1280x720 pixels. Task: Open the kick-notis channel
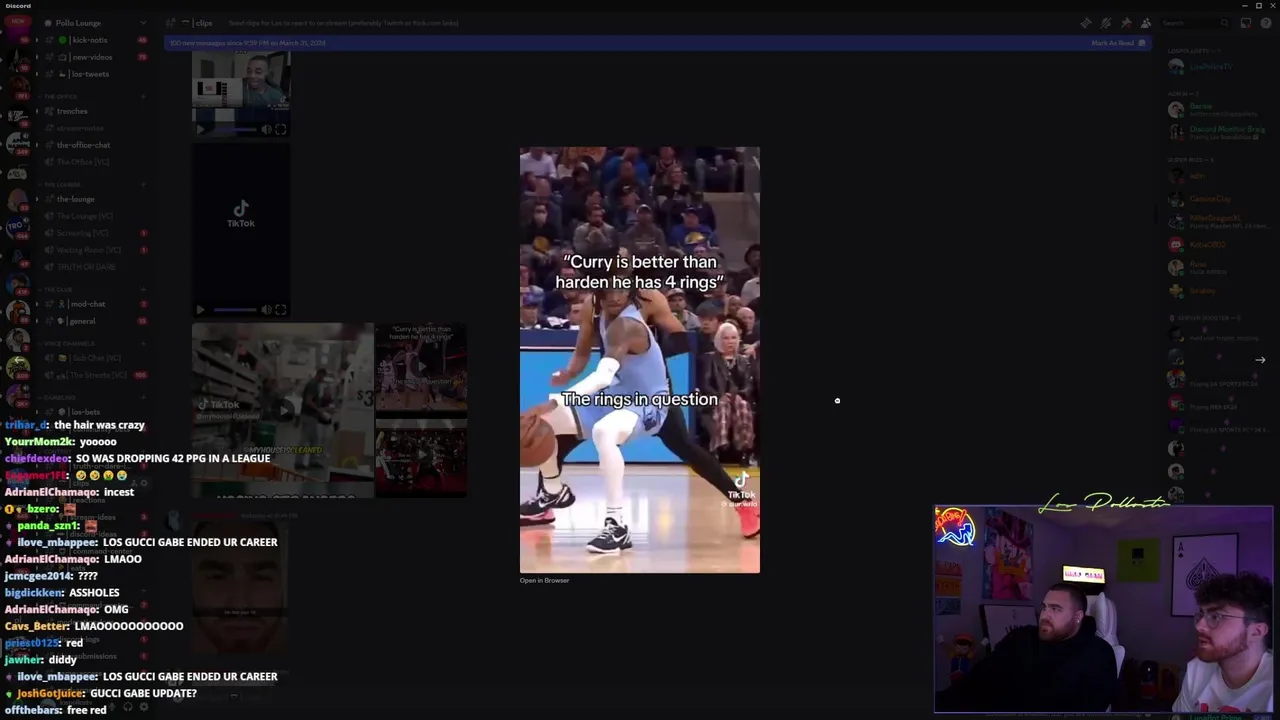tap(91, 40)
